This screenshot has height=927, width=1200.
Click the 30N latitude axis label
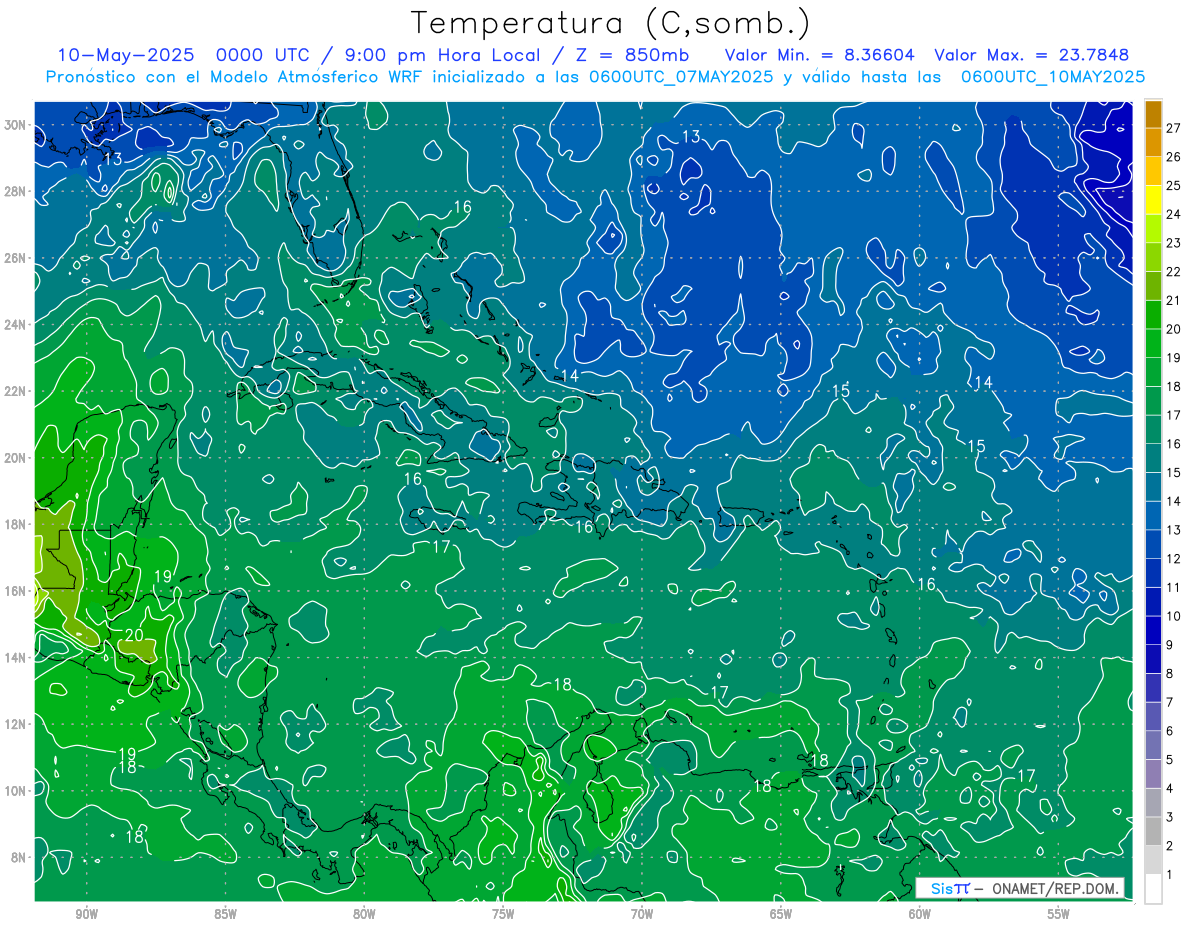point(17,124)
